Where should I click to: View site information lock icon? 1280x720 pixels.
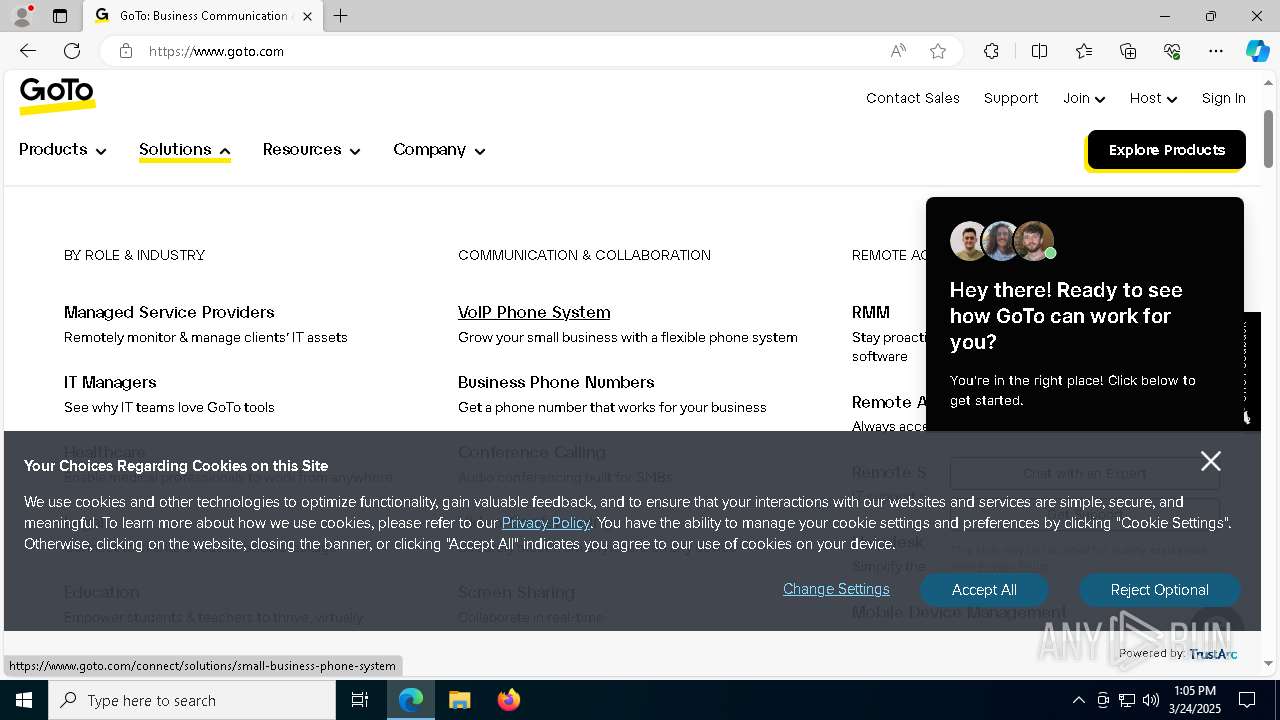(x=126, y=51)
